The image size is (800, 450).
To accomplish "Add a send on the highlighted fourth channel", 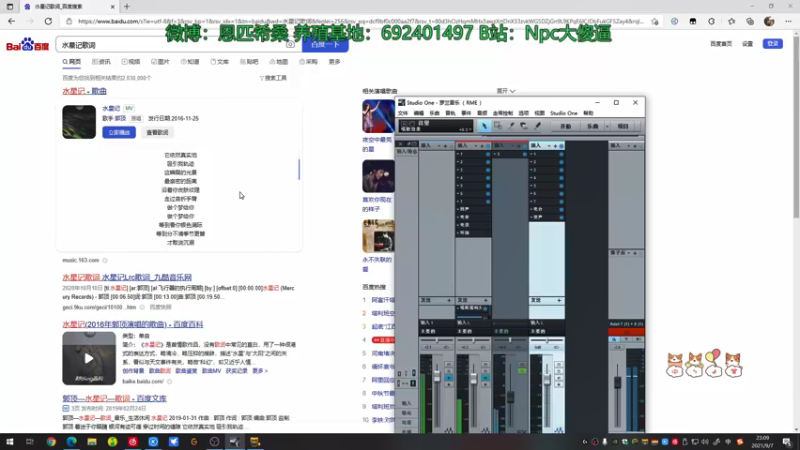I will coord(559,301).
